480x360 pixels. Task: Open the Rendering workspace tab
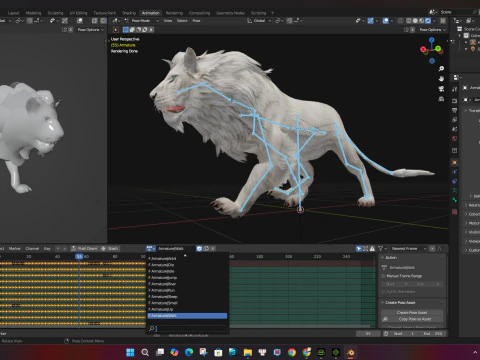pos(174,13)
